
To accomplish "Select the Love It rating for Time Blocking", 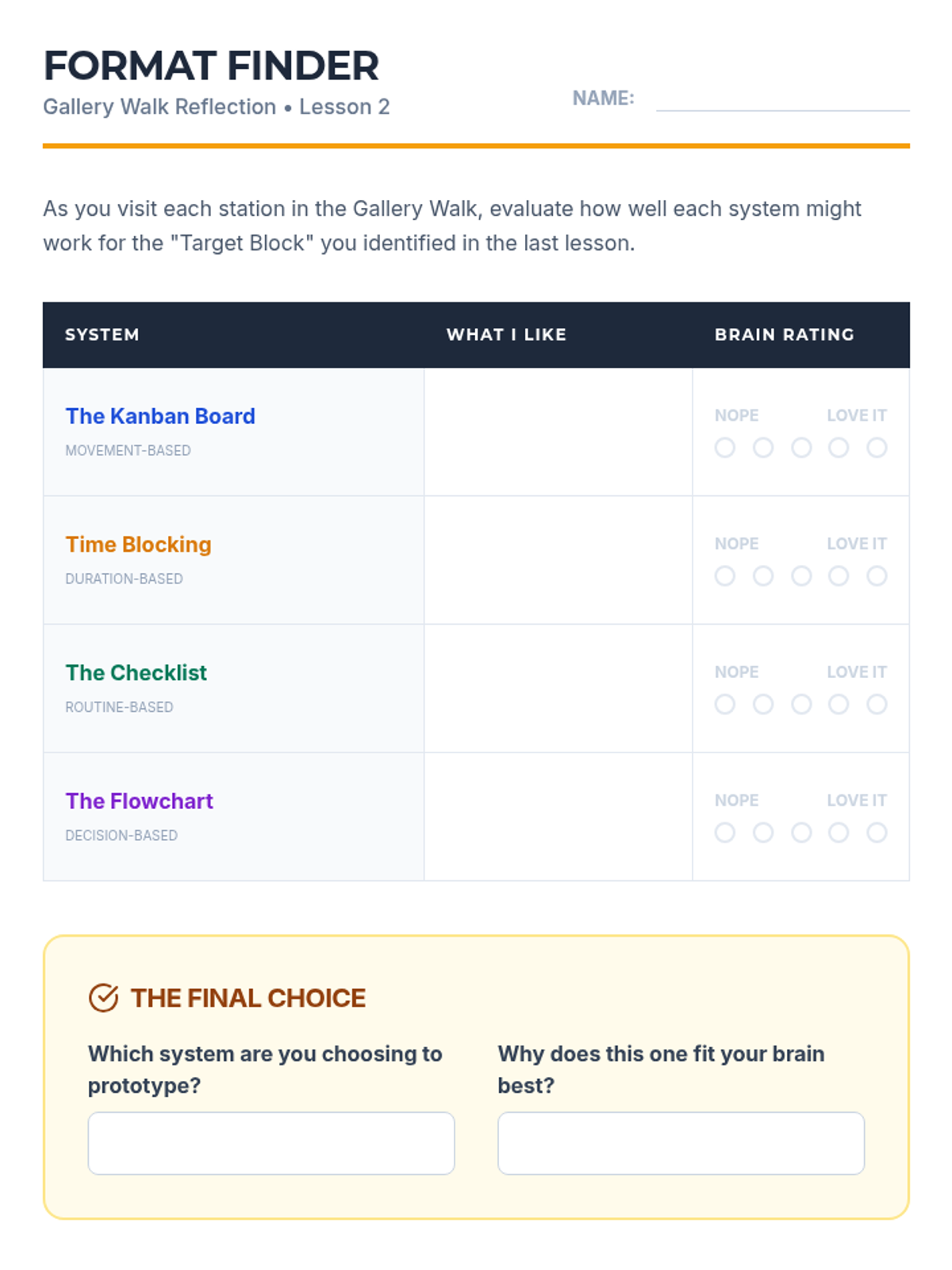I will (x=877, y=576).
